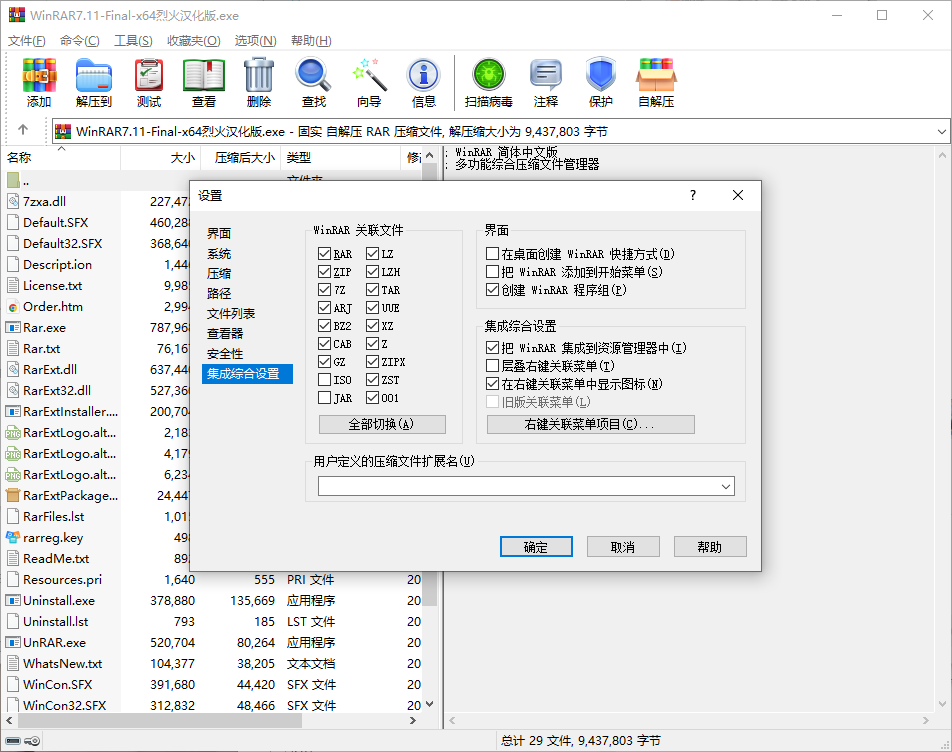This screenshot has width=952, height=752.
Task: Enable the JAR association checkbox
Action: (324, 398)
